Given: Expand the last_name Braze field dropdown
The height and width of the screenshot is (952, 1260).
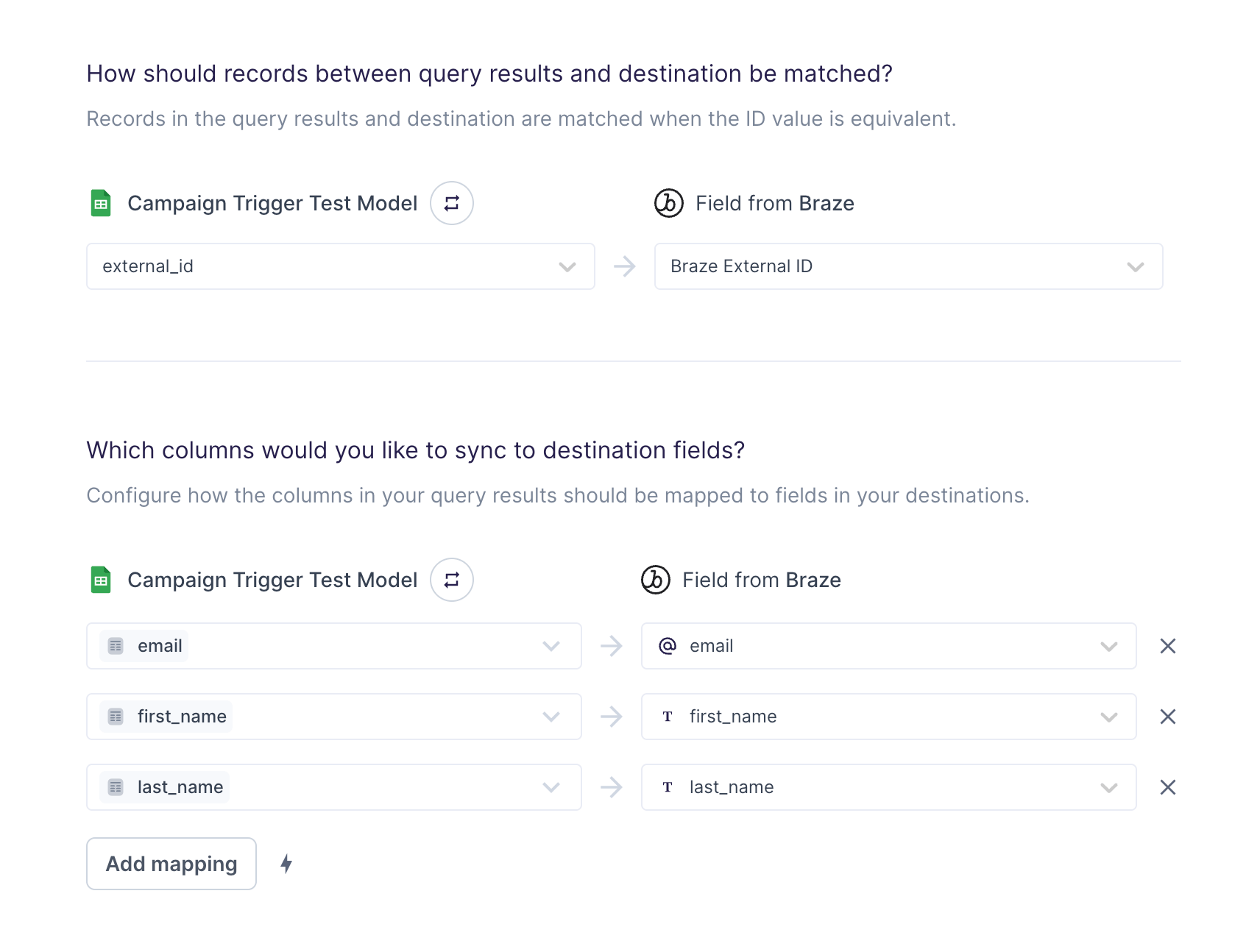Looking at the screenshot, I should tap(889, 787).
